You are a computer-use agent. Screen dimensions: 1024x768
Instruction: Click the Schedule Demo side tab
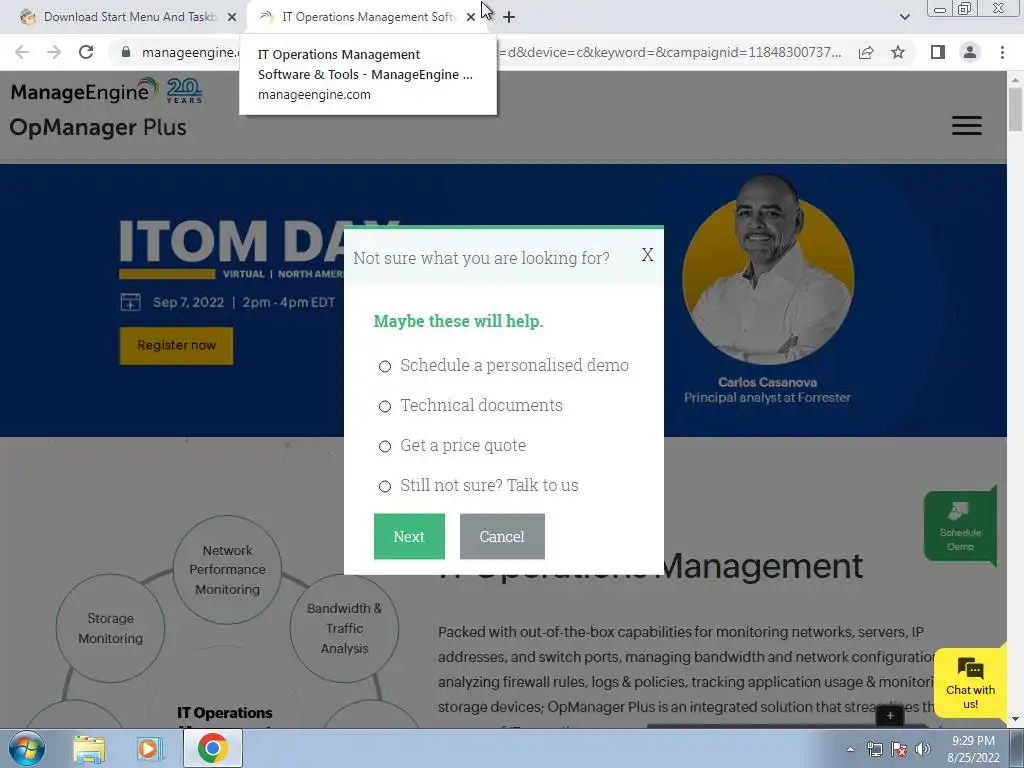tap(959, 526)
